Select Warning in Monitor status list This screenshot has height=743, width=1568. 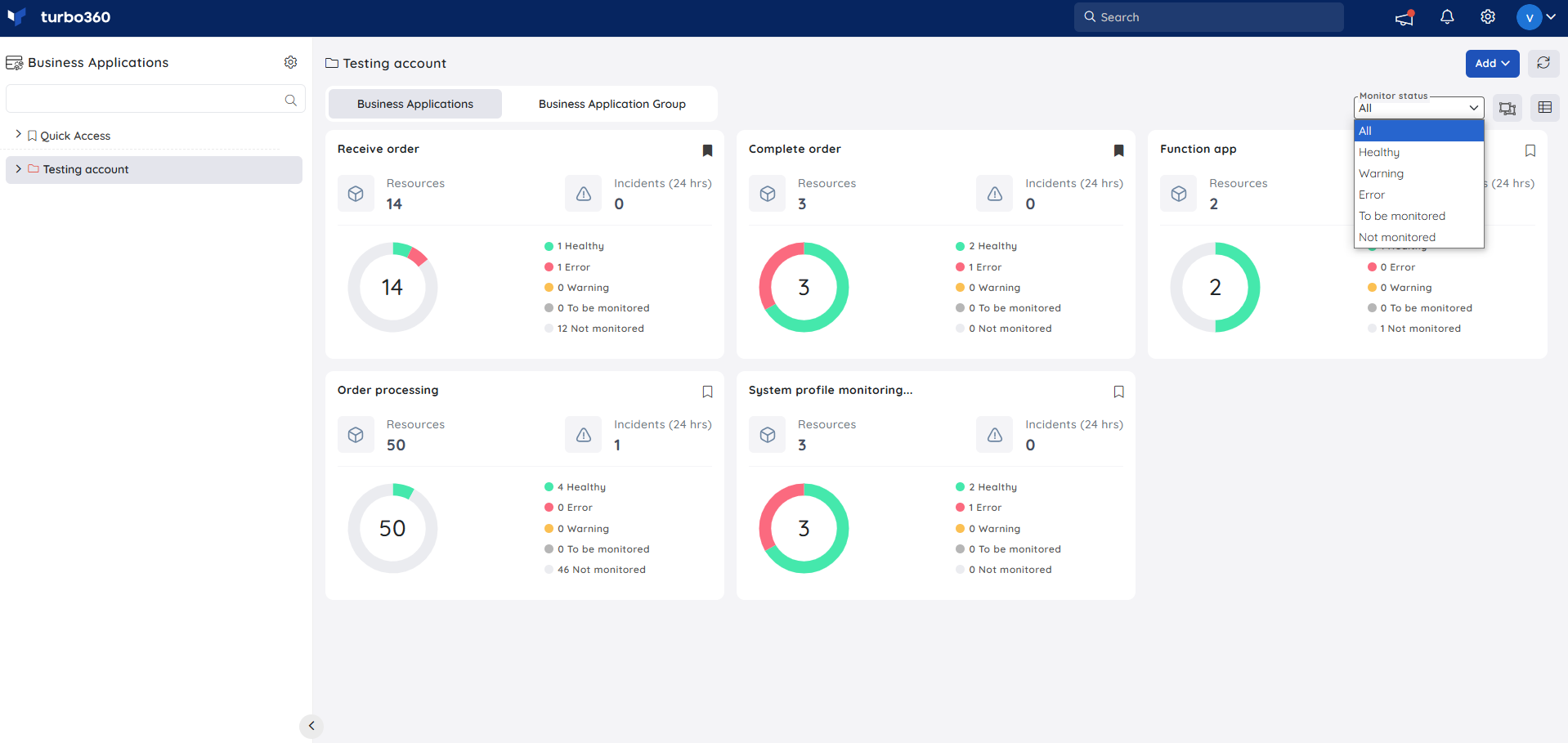[x=1418, y=173]
